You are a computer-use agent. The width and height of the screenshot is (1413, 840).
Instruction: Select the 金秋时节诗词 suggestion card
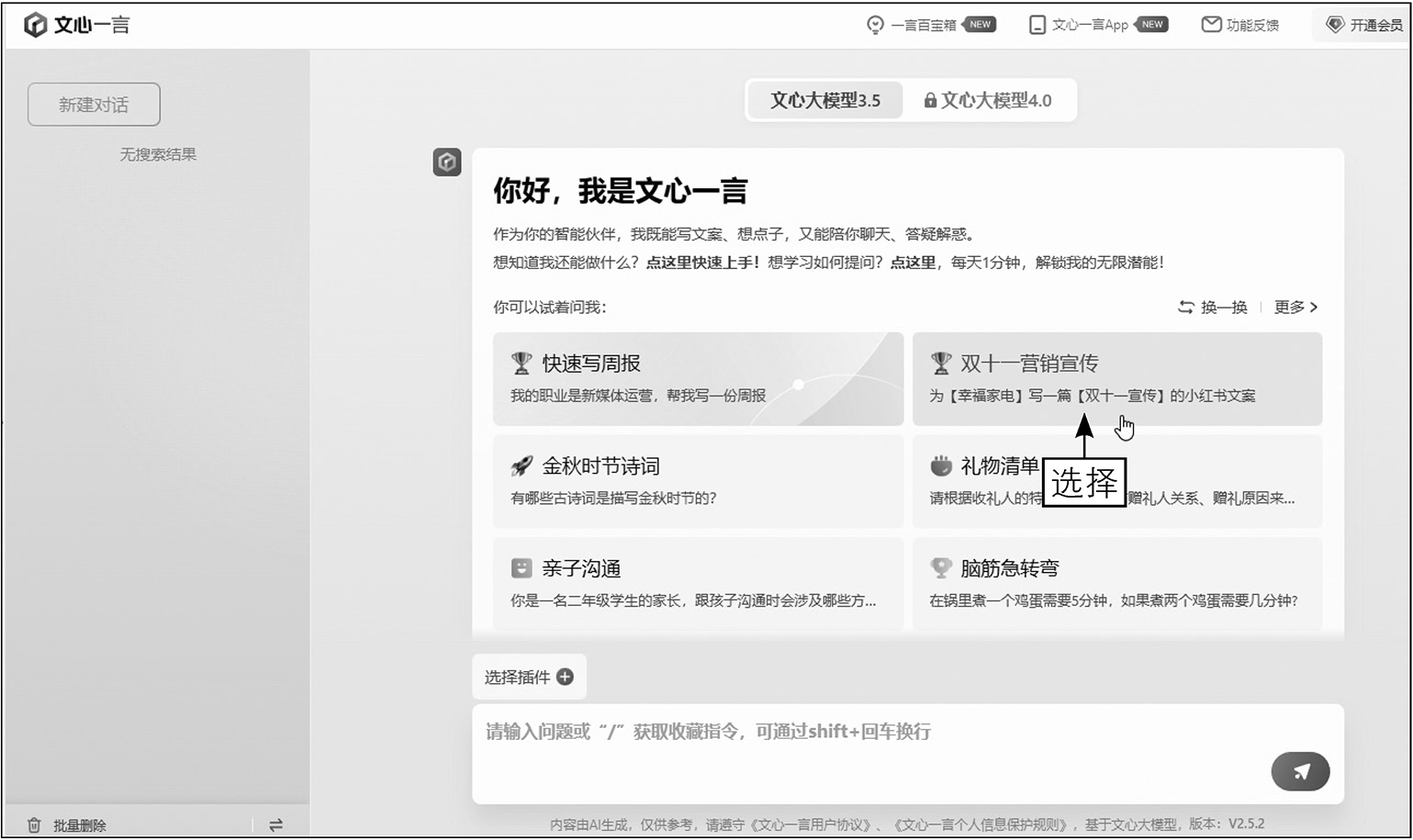(698, 481)
